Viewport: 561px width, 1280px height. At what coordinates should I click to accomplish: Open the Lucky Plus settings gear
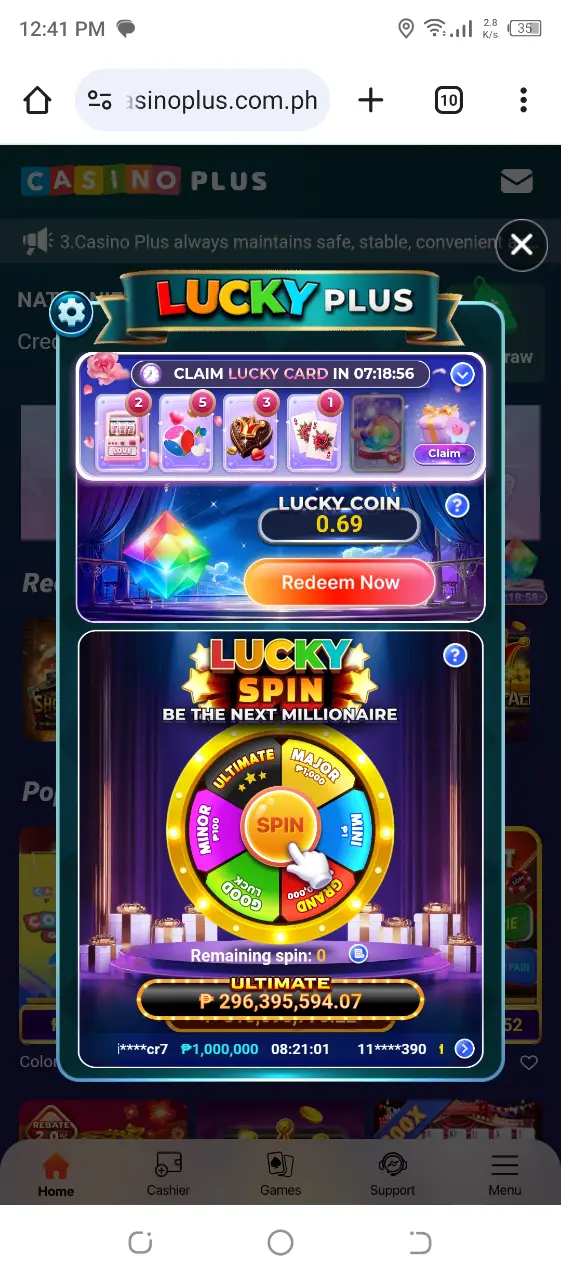pyautogui.click(x=71, y=313)
